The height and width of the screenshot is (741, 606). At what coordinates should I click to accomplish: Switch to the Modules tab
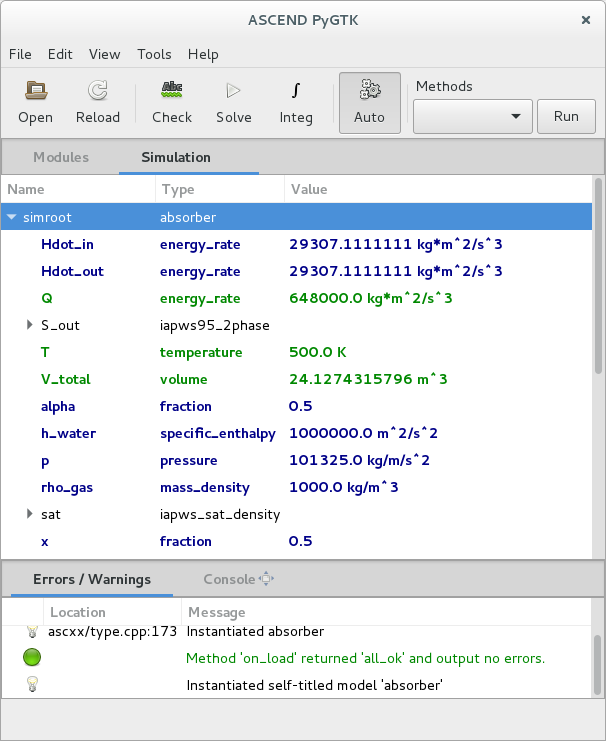click(x=61, y=157)
